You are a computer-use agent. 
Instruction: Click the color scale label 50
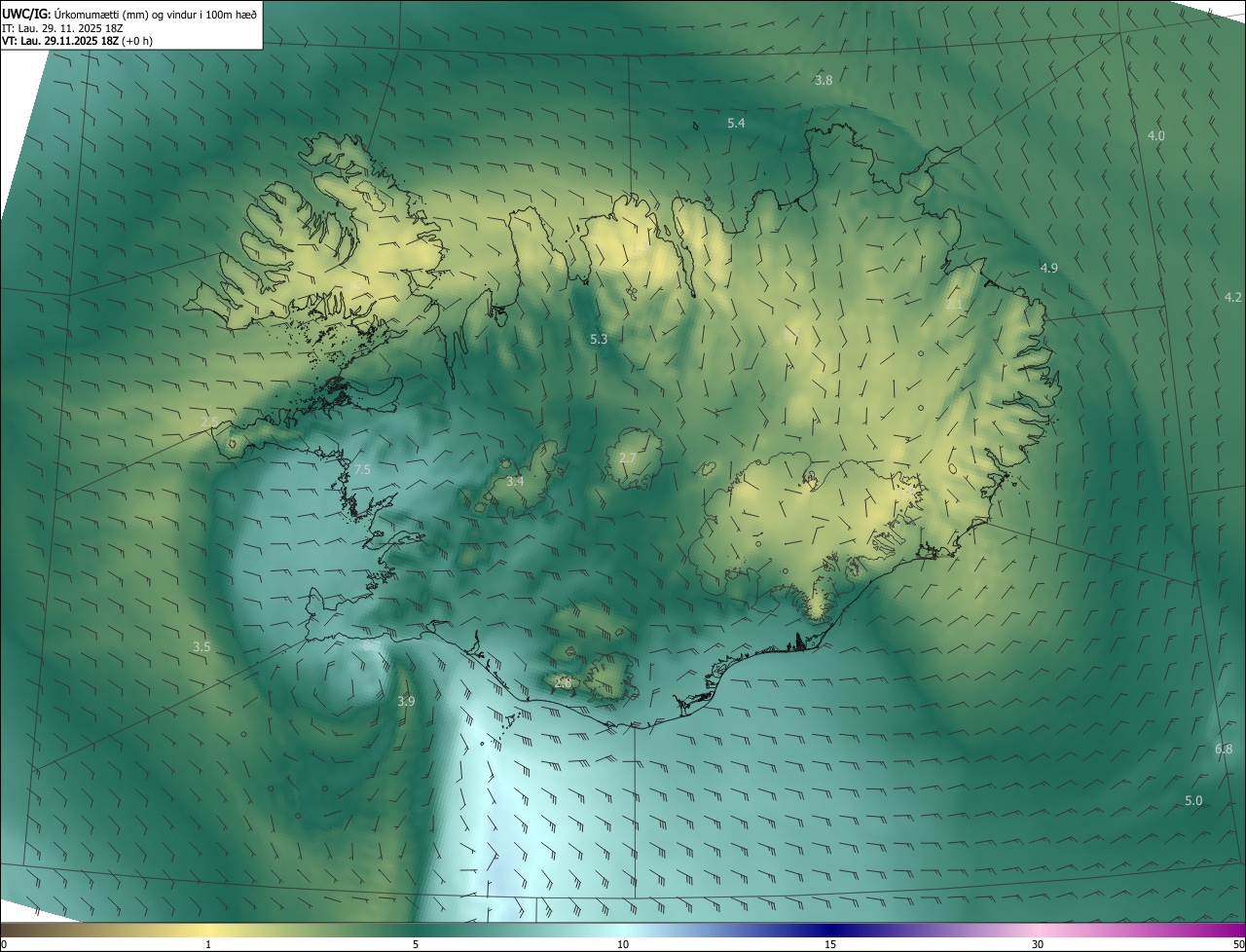point(1238,944)
